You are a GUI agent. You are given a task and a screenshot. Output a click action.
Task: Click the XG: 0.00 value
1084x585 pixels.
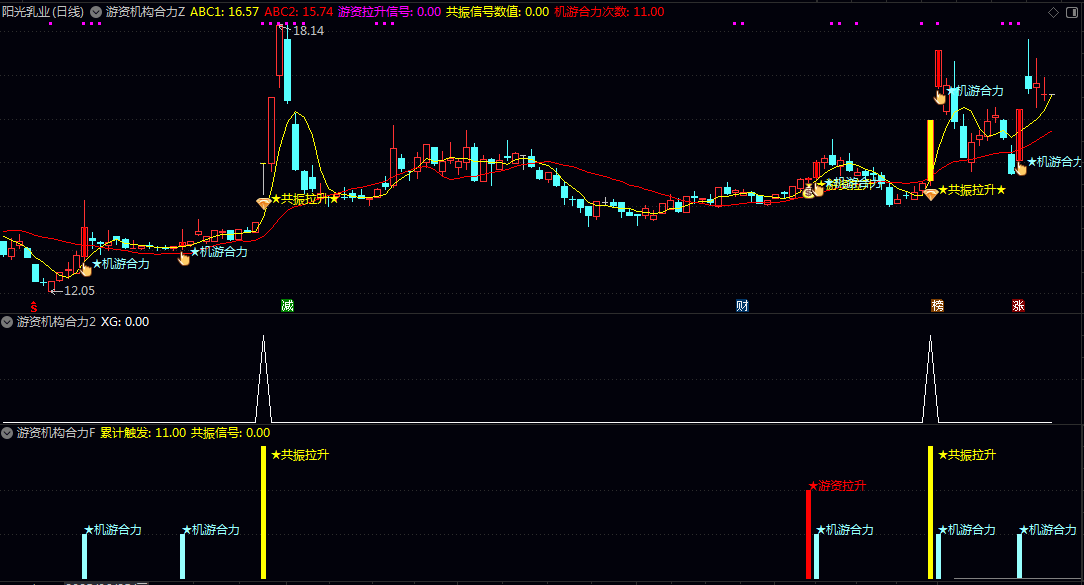[x=125, y=322]
